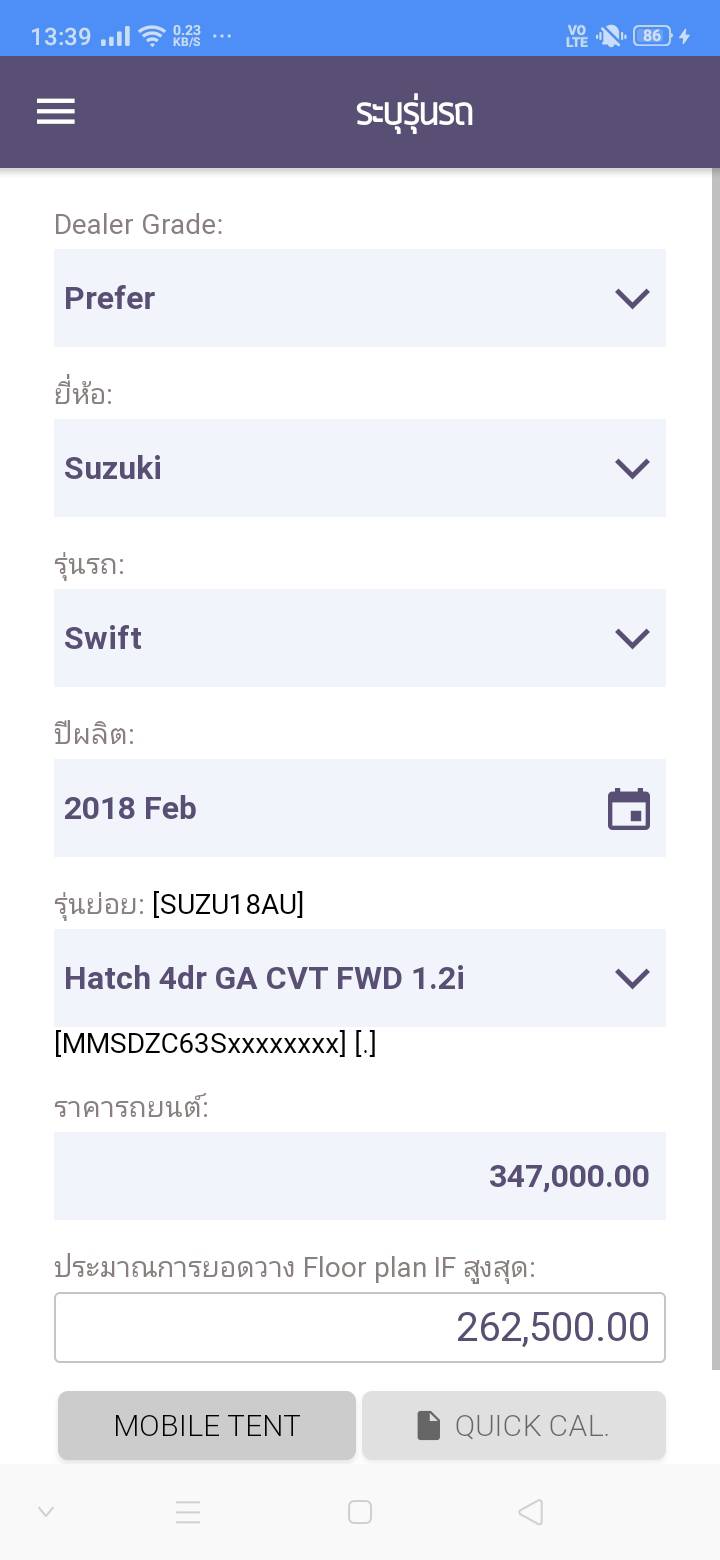The width and height of the screenshot is (720, 1560).
Task: Tap the battery indicator in status bar
Action: (x=653, y=36)
